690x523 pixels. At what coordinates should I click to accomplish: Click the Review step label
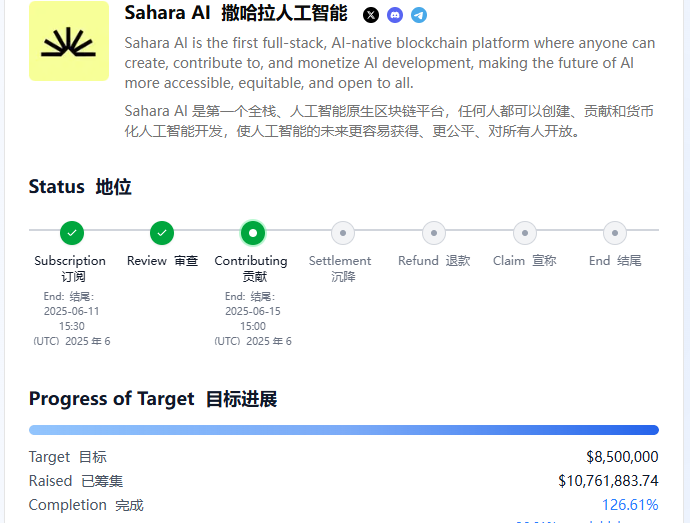(x=162, y=261)
